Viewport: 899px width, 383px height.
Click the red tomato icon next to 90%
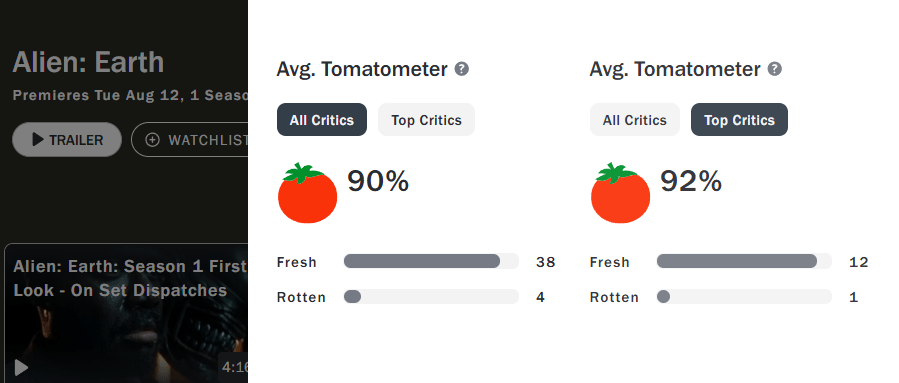tap(307, 193)
